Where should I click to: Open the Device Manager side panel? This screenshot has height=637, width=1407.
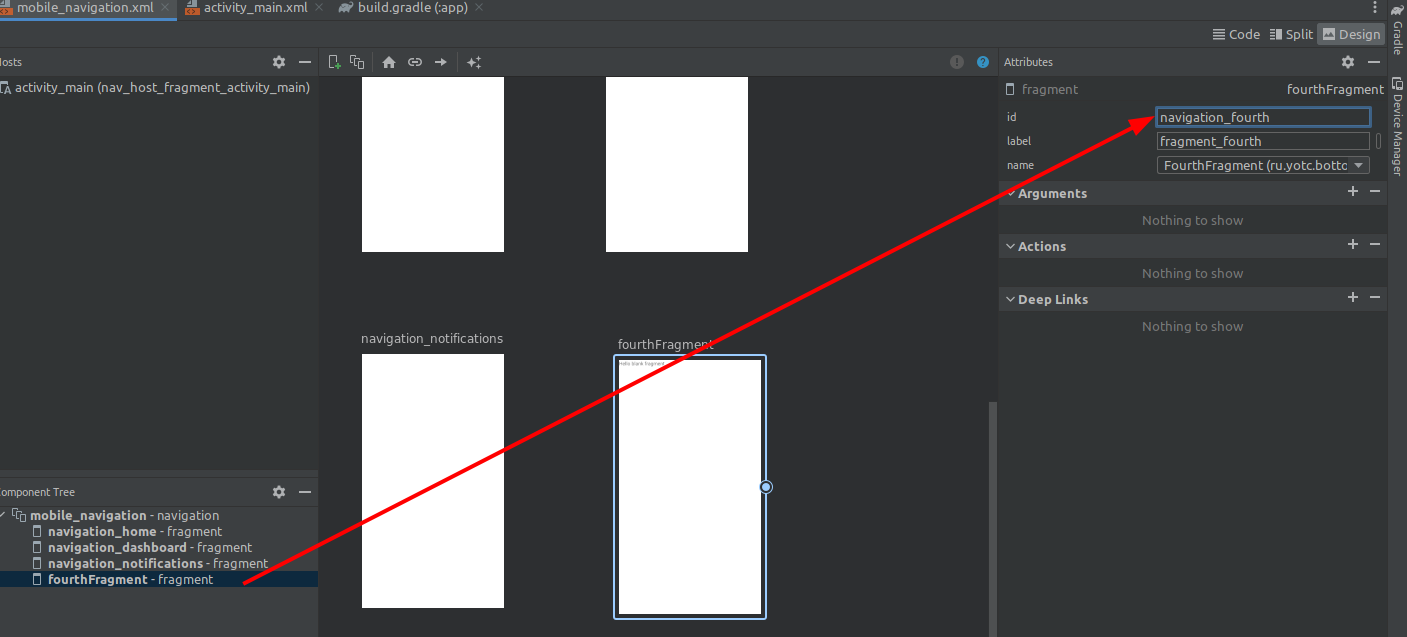pyautogui.click(x=1397, y=125)
